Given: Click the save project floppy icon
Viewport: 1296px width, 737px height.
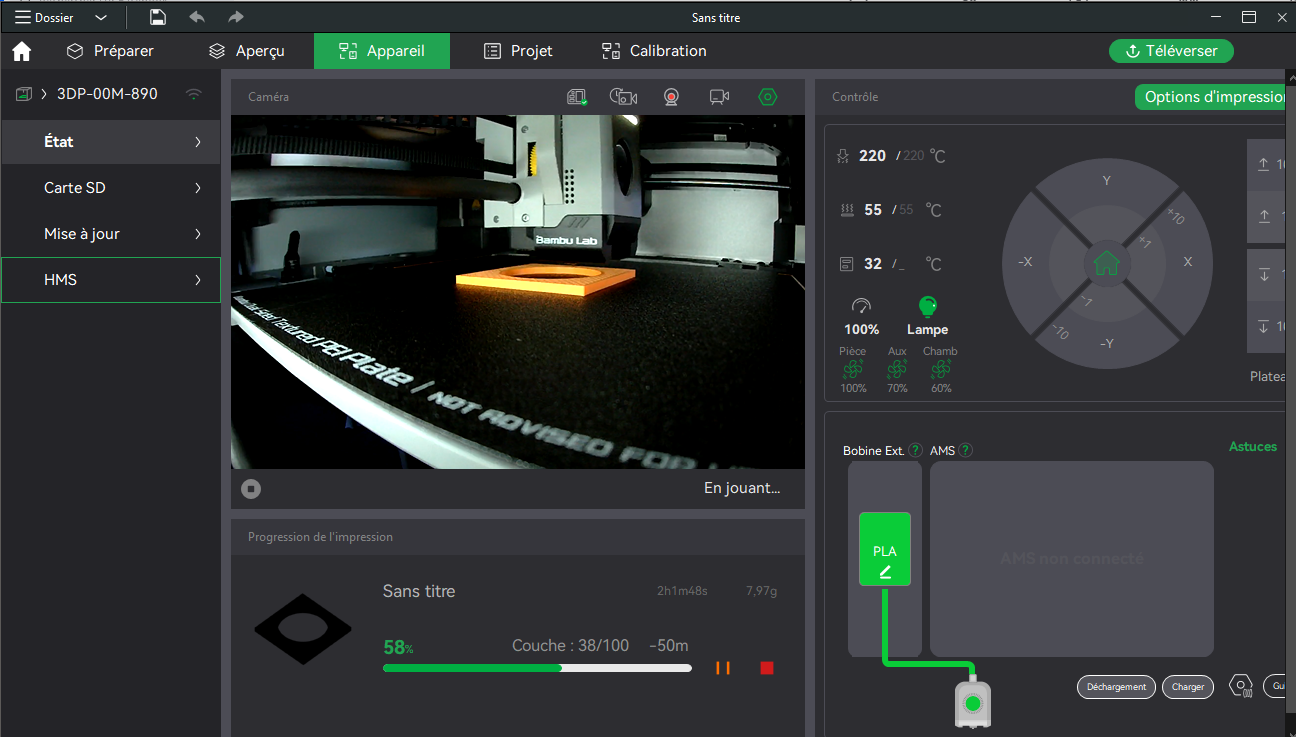Looking at the screenshot, I should click(x=158, y=17).
